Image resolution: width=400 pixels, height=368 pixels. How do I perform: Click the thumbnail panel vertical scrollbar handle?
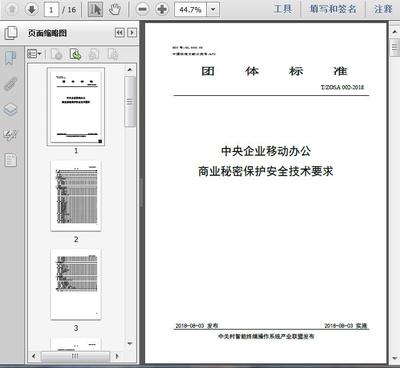(x=130, y=102)
